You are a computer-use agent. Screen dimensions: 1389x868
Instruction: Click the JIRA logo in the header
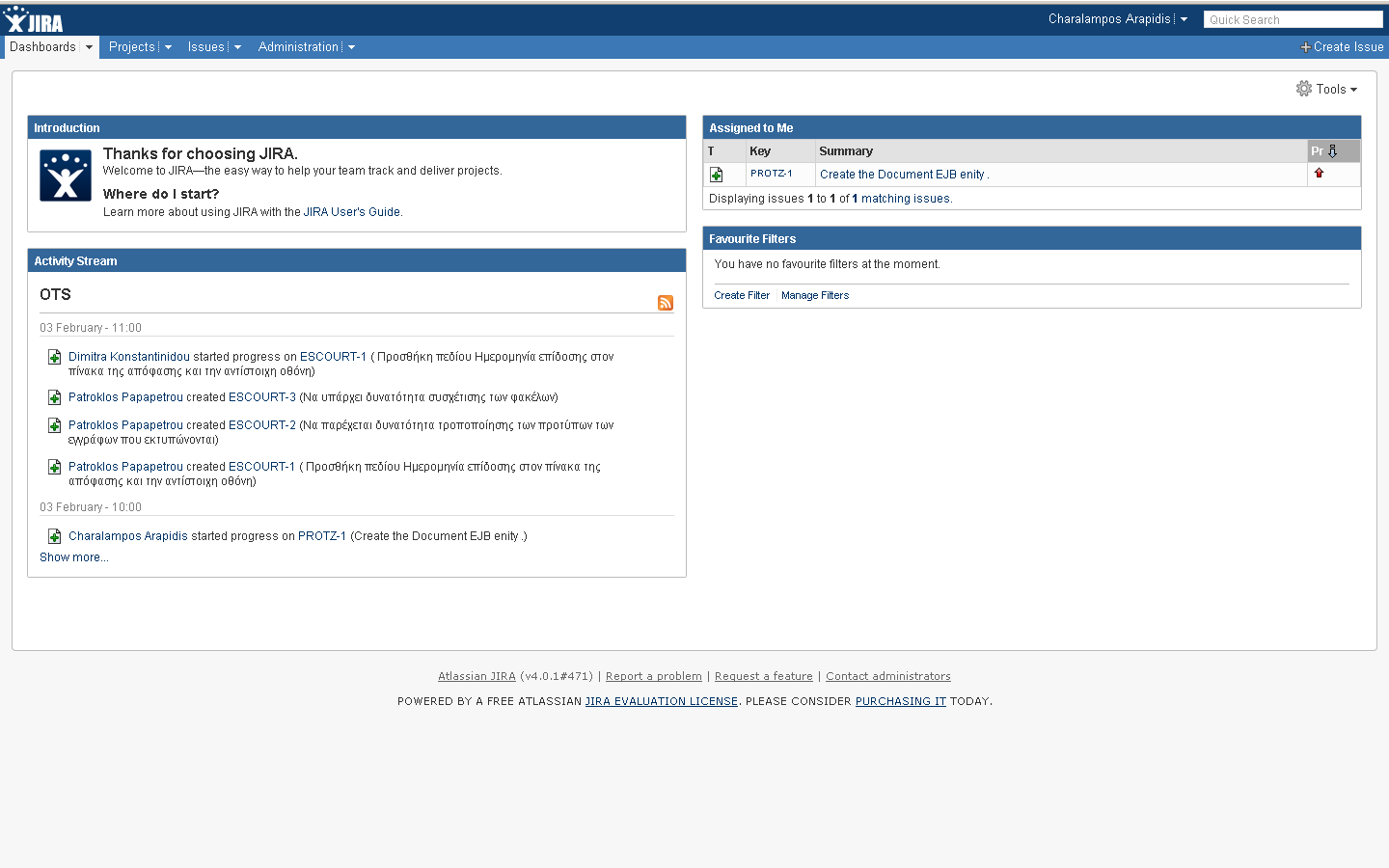[x=33, y=19]
